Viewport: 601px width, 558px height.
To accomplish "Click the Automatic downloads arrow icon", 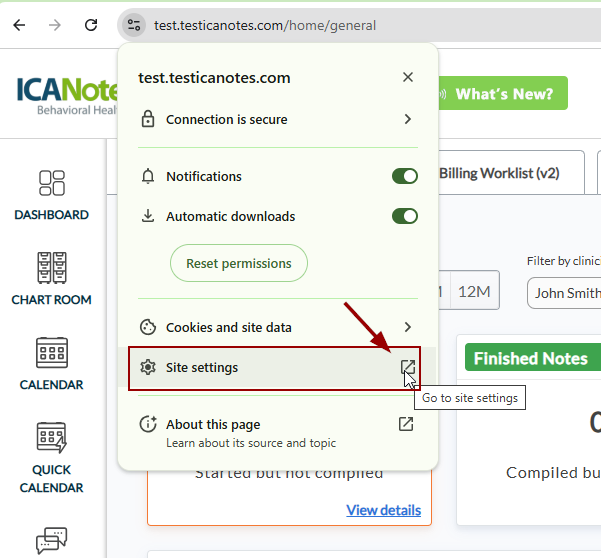I will 148,216.
